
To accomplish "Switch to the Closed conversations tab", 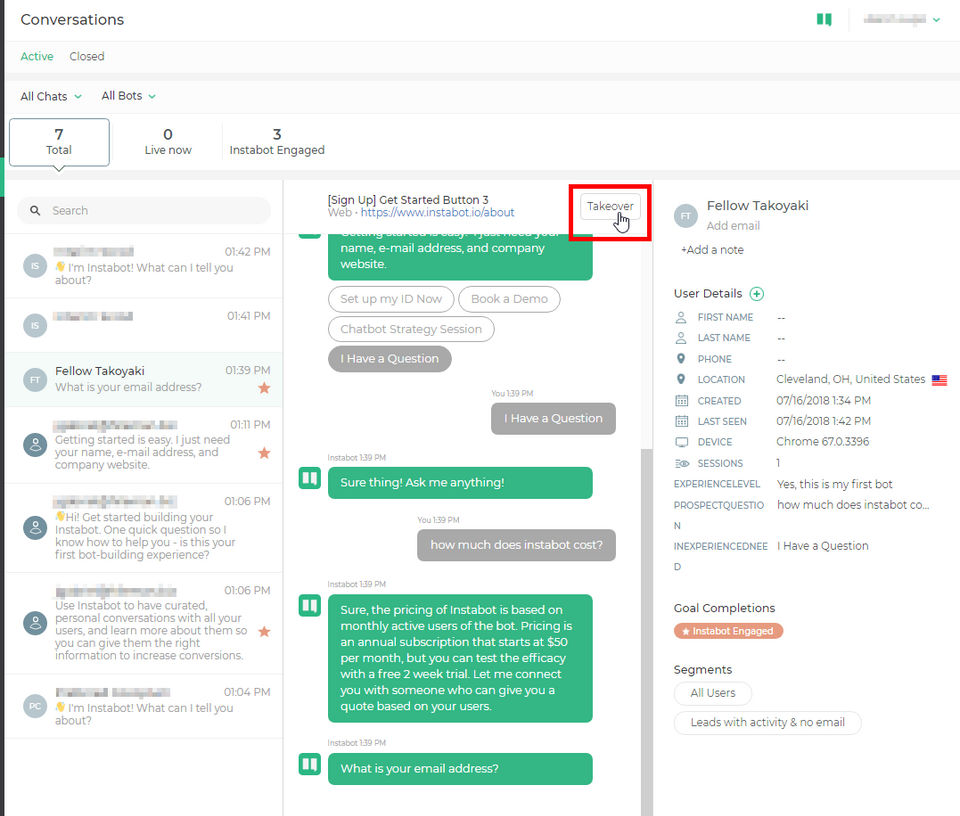I will tap(87, 56).
